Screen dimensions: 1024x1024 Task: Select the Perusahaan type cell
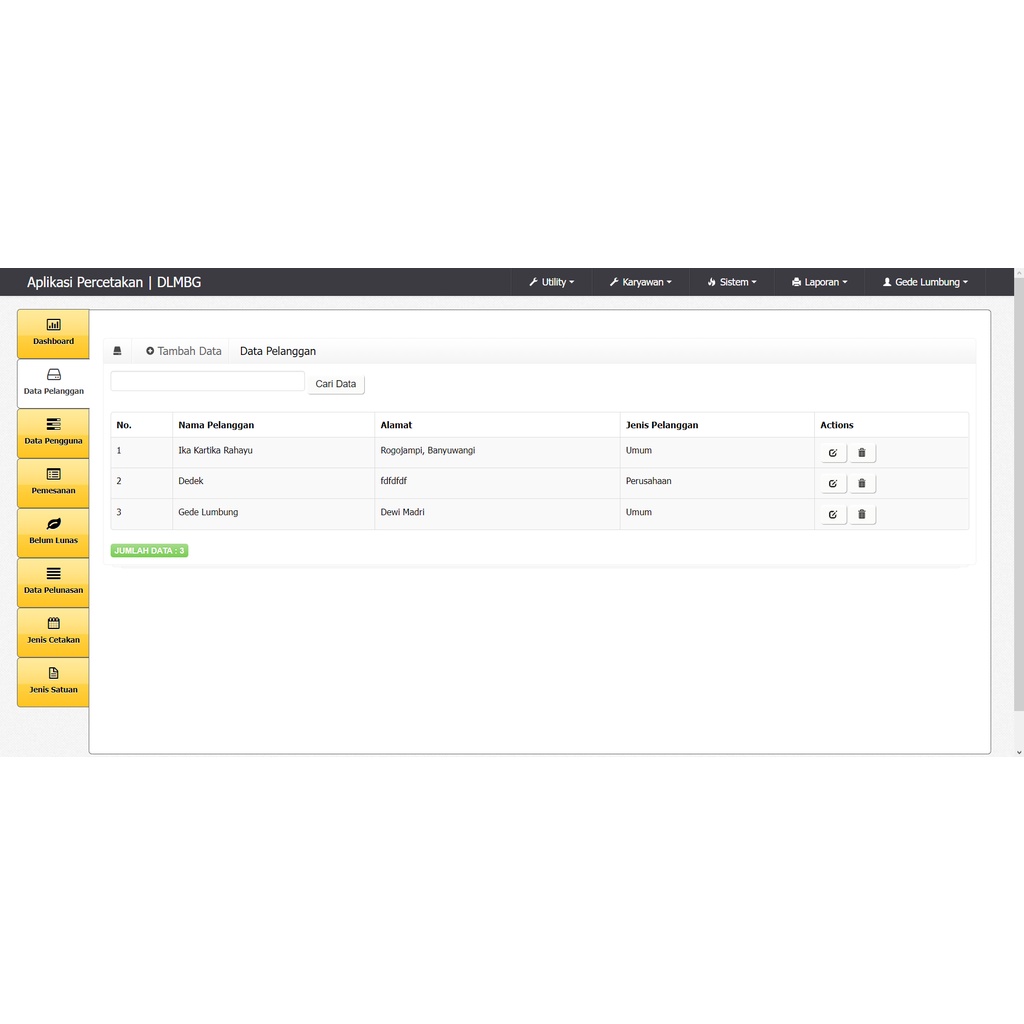tap(717, 483)
